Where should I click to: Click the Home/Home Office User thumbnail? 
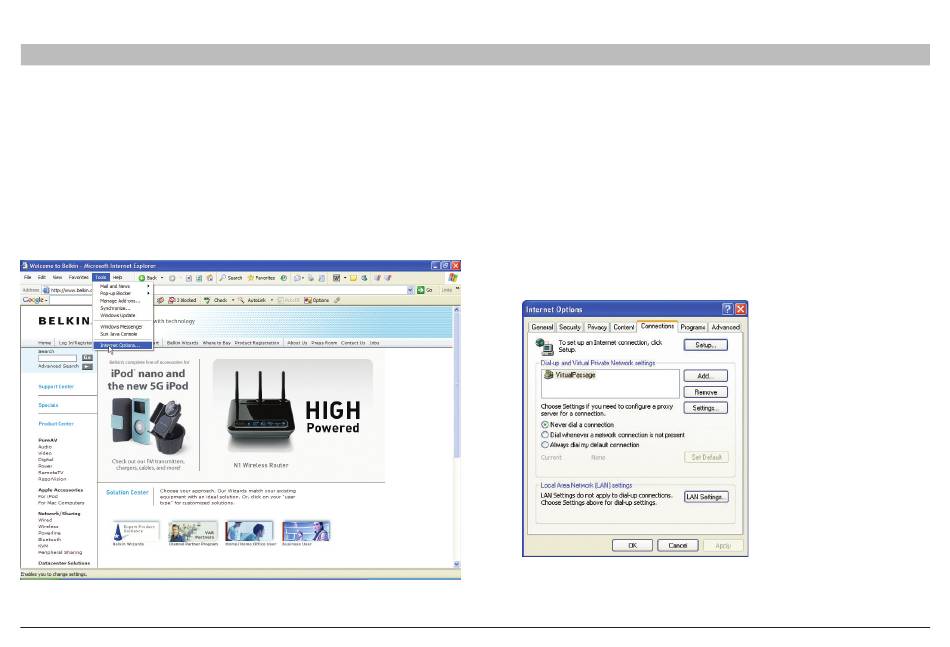pos(249,531)
